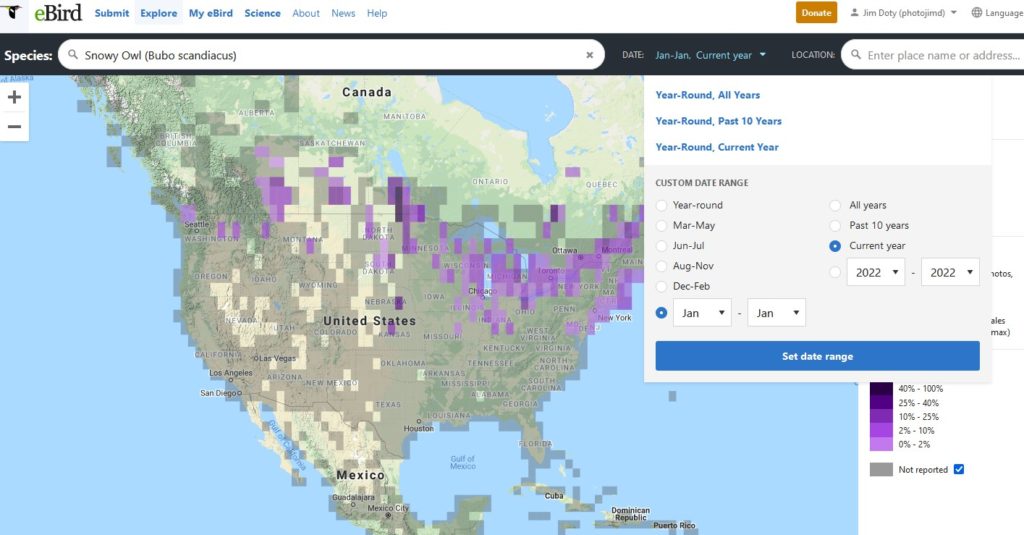Clear the Snowy Owl species search
Image resolution: width=1024 pixels, height=535 pixels.
[x=589, y=55]
